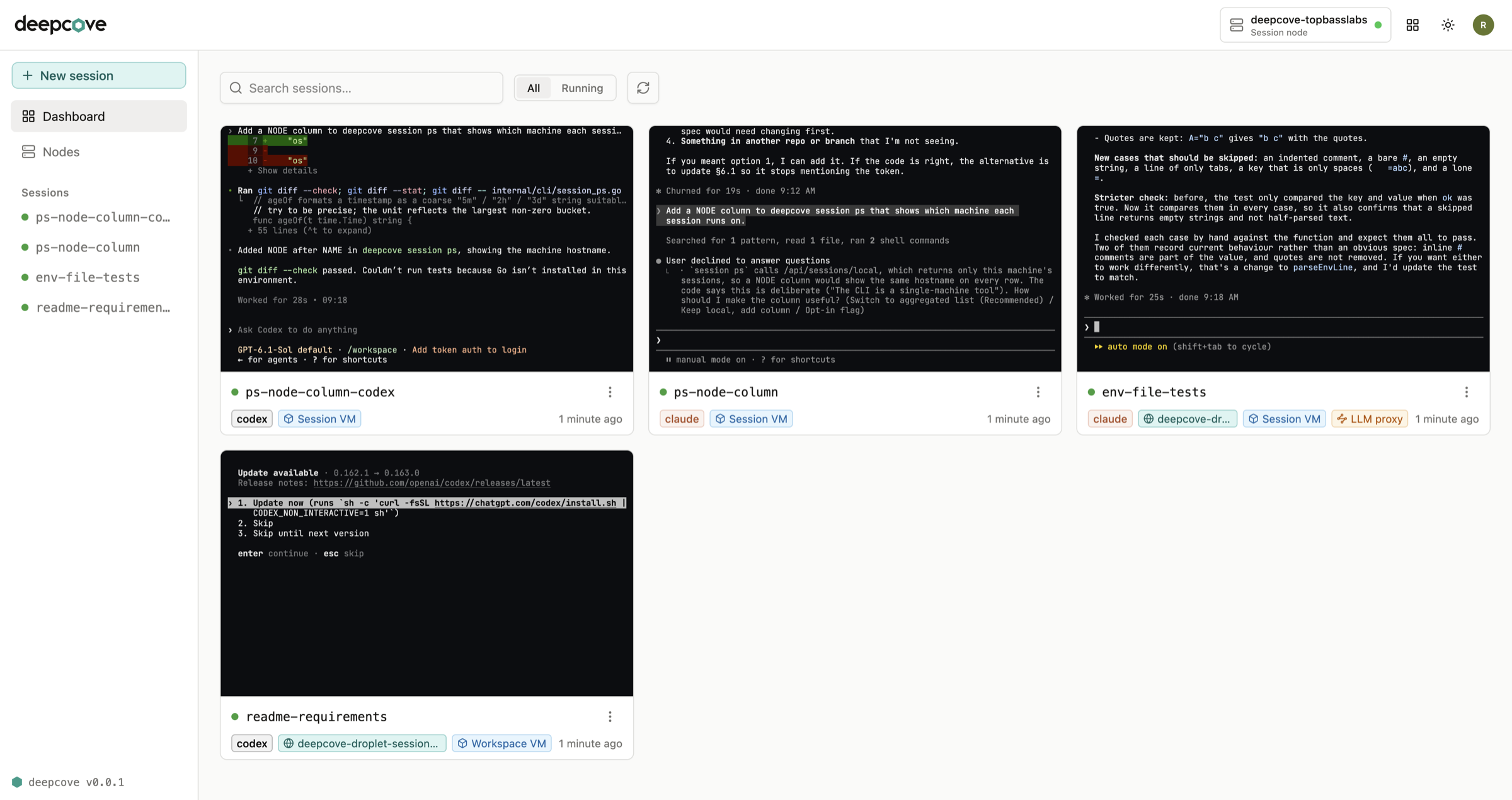Click codex tag on ps-node-column-codex card
This screenshot has height=800, width=1512.
tap(252, 419)
